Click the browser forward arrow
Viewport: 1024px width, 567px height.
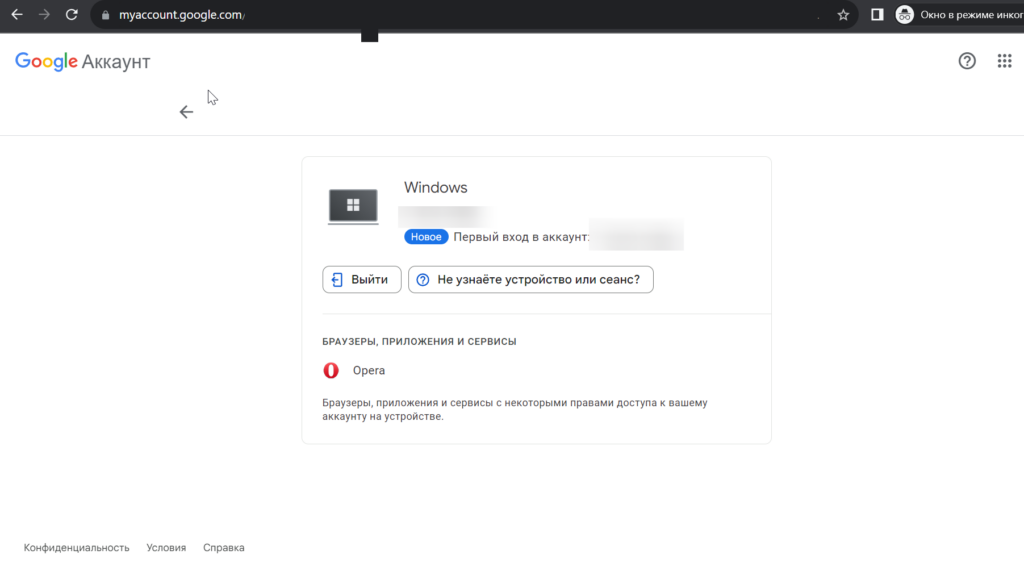44,14
